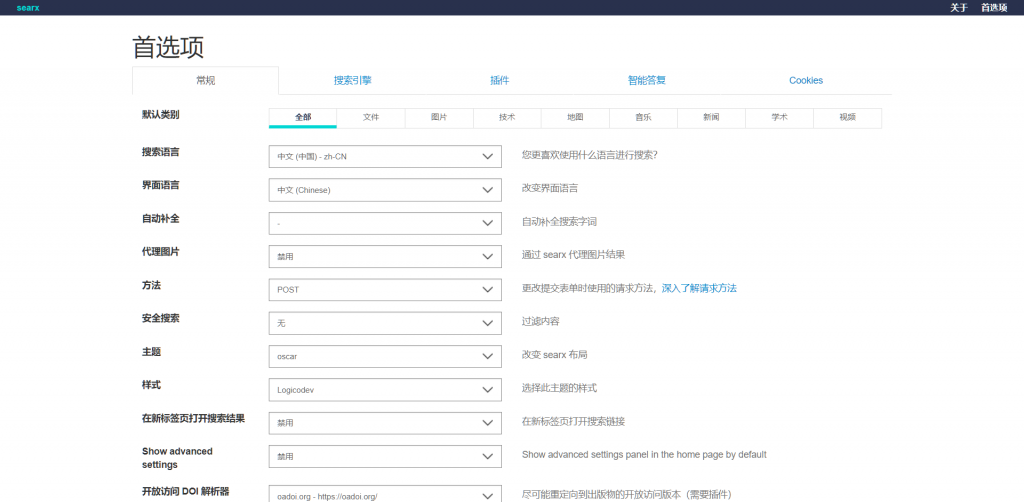This screenshot has height=502, width=1024.
Task: Select 全部 default category
Action: tap(303, 118)
